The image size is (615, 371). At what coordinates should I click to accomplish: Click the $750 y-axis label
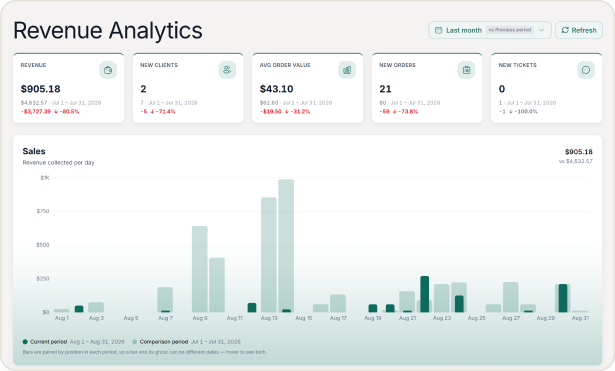pos(43,211)
